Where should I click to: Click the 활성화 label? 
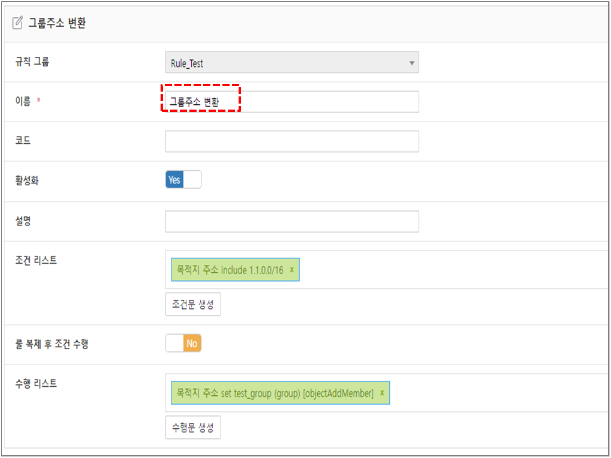[x=27, y=180]
